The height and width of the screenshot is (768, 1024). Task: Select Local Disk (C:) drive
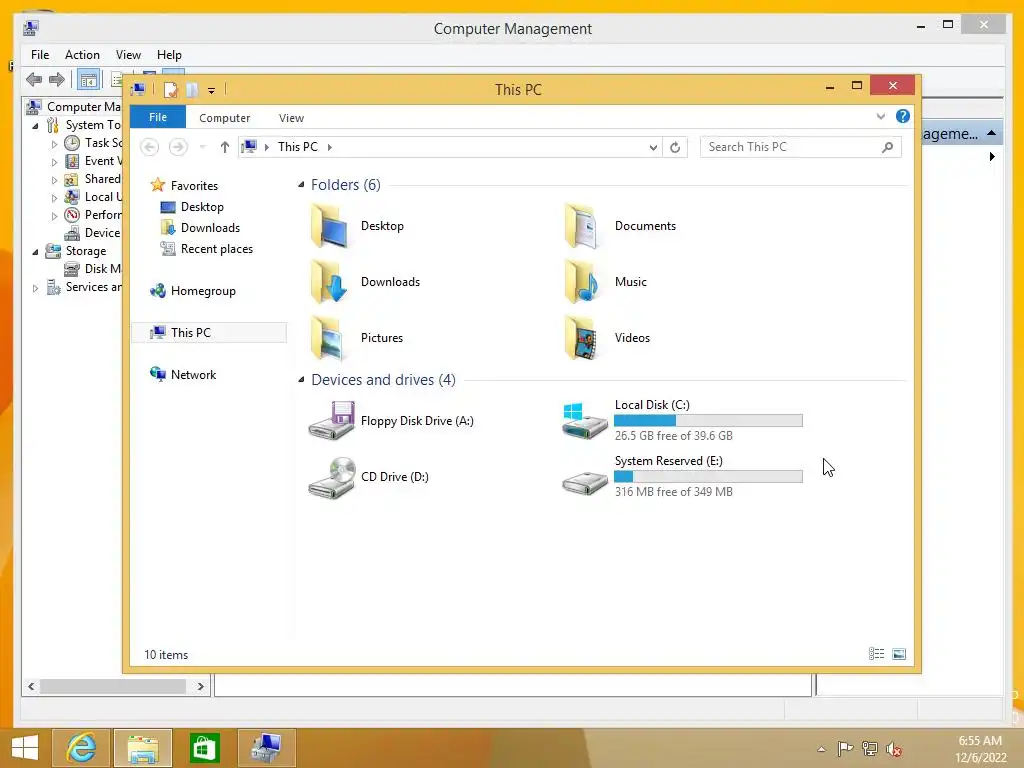pyautogui.click(x=682, y=420)
